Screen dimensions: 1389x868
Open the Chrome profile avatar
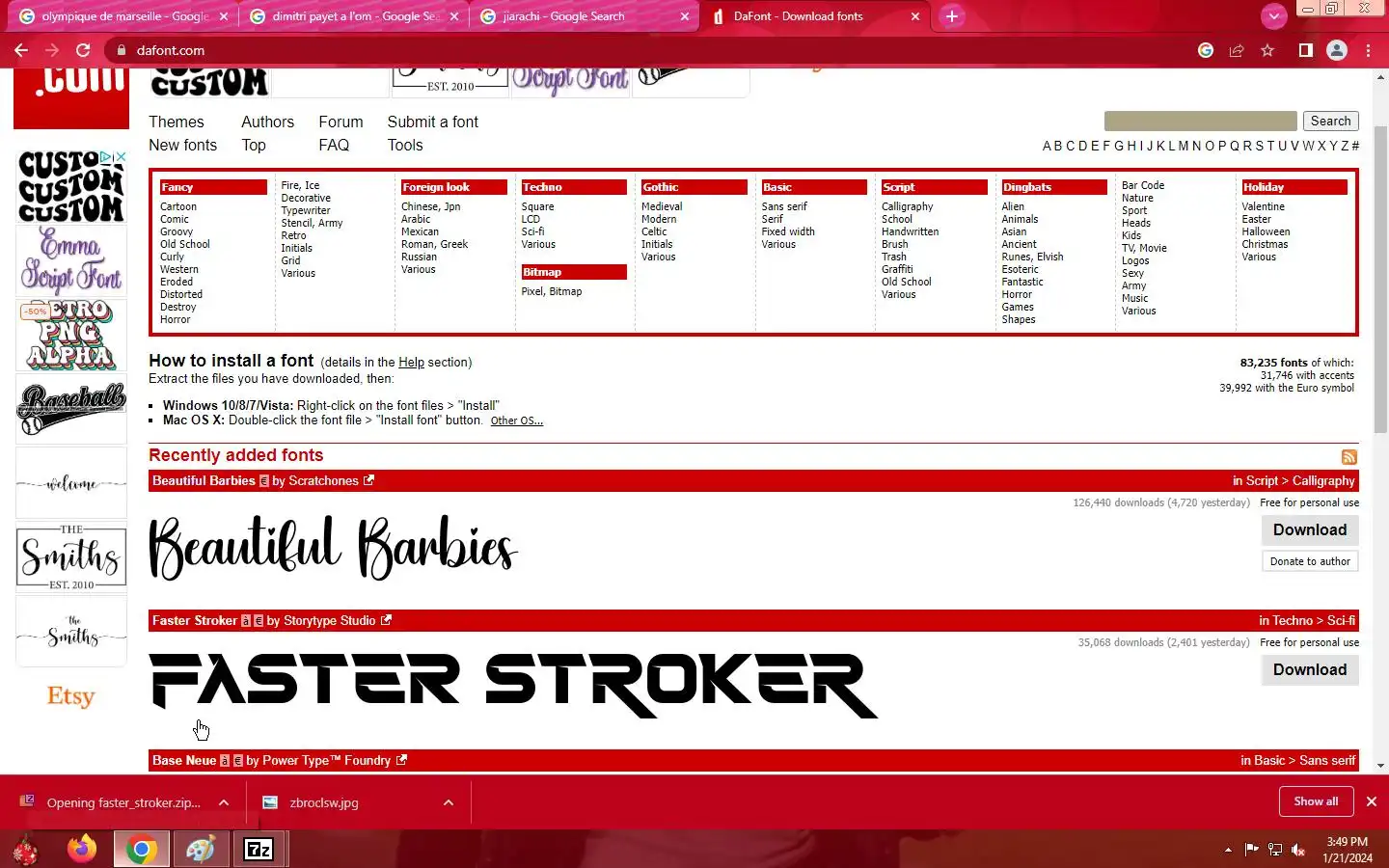tap(1337, 50)
